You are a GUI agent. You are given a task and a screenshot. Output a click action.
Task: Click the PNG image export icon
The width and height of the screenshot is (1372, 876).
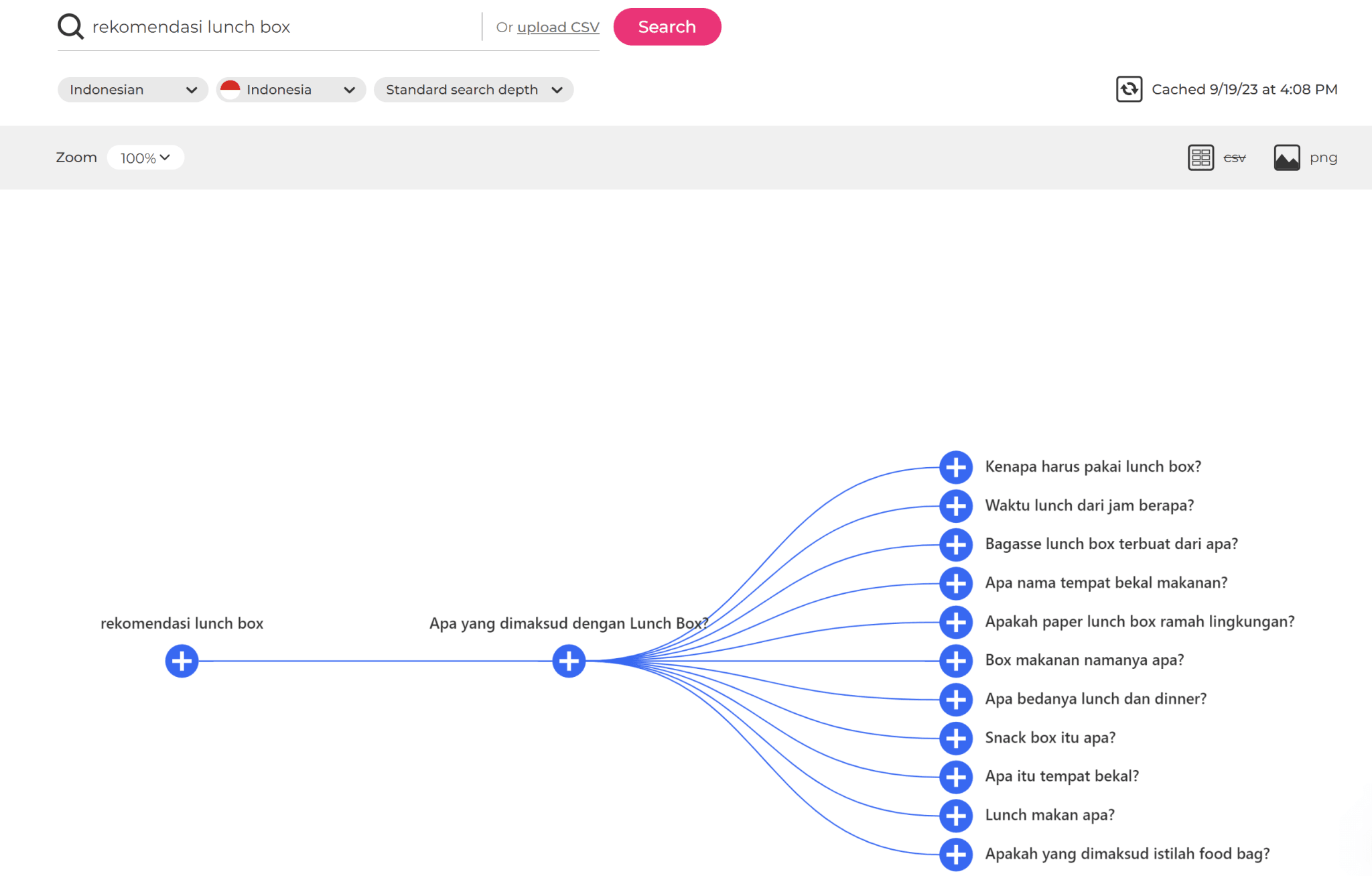point(1286,158)
